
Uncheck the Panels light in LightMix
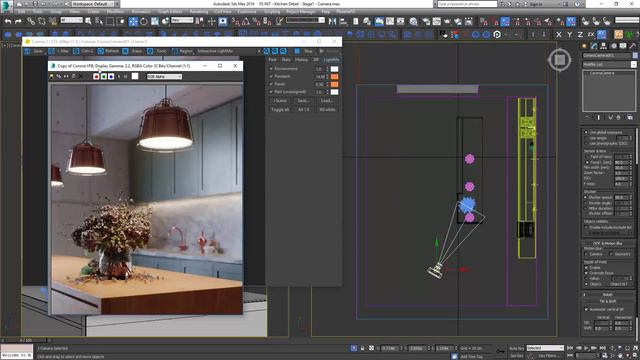tap(271, 84)
